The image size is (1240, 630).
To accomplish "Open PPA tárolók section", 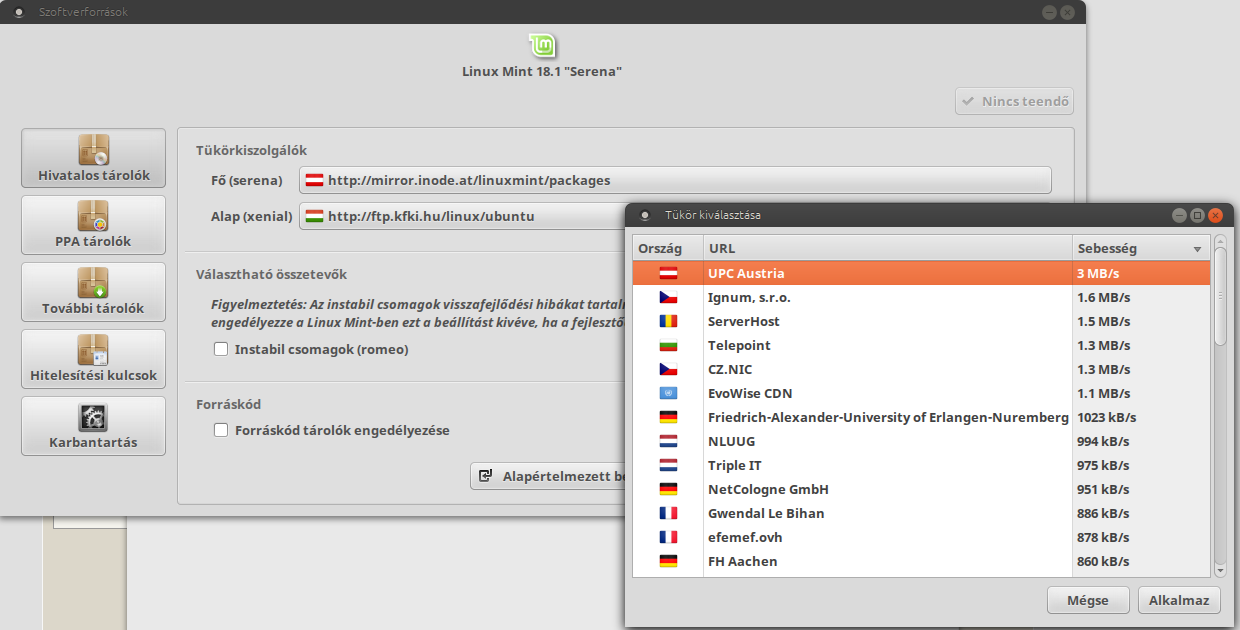I will click(94, 225).
